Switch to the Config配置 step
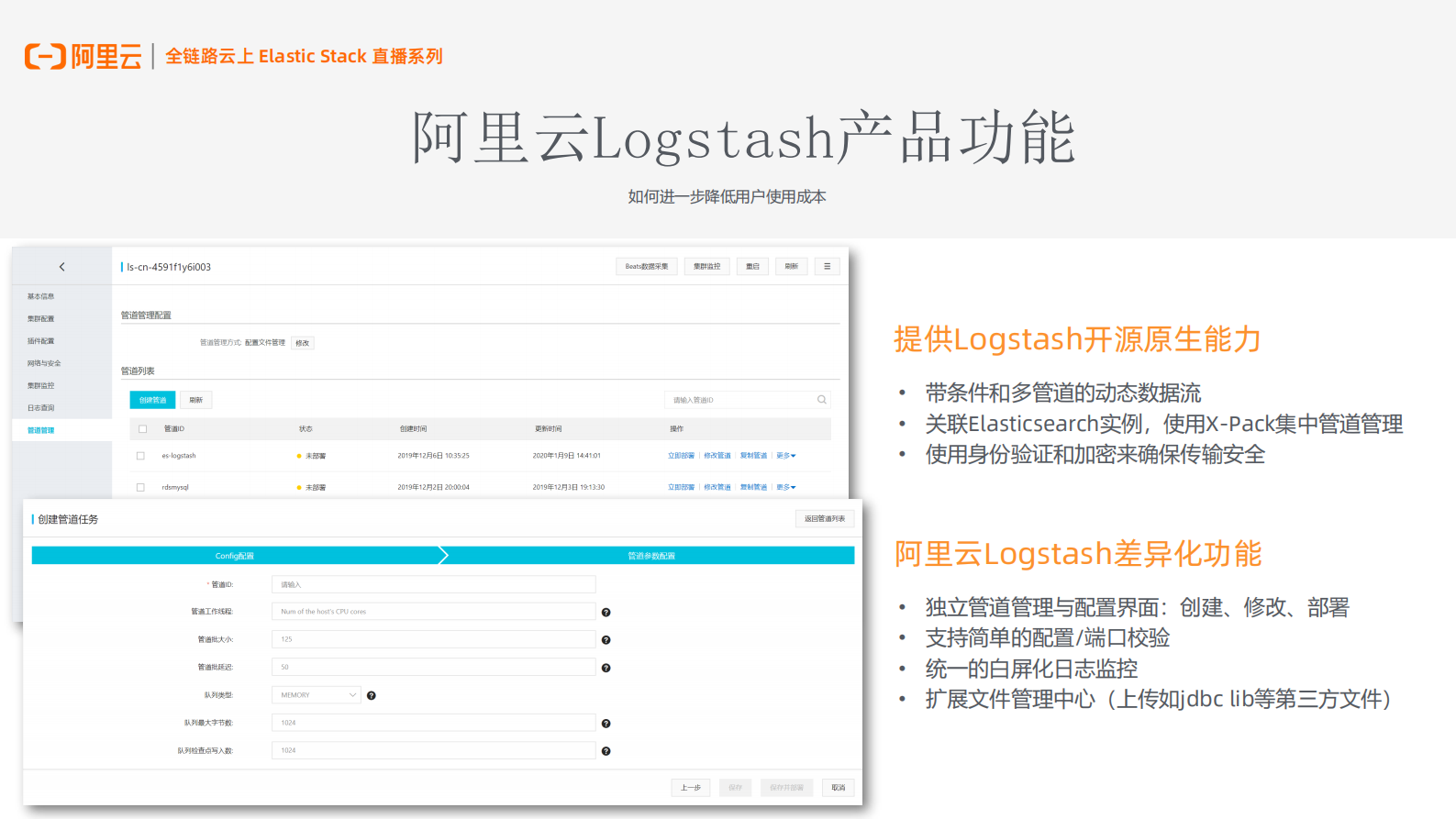 (235, 556)
